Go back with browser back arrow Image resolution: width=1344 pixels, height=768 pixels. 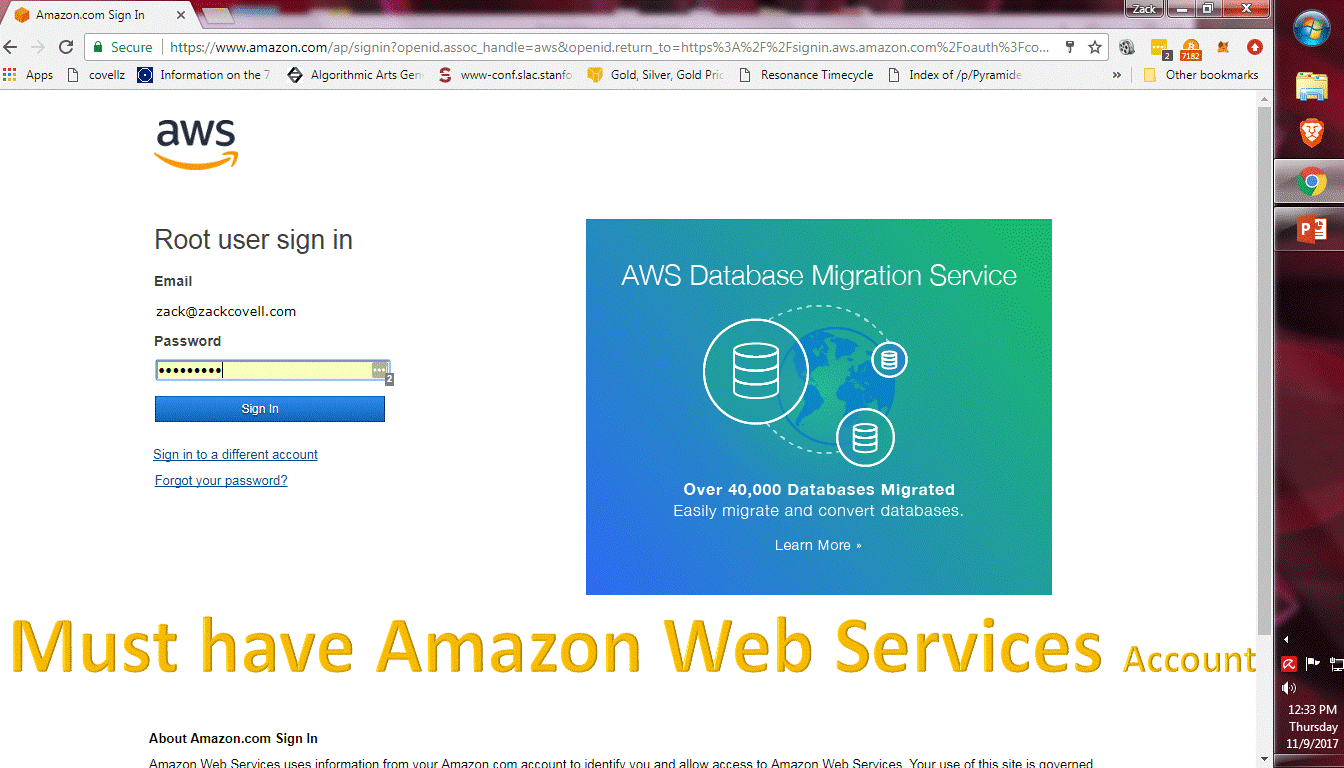(11, 47)
